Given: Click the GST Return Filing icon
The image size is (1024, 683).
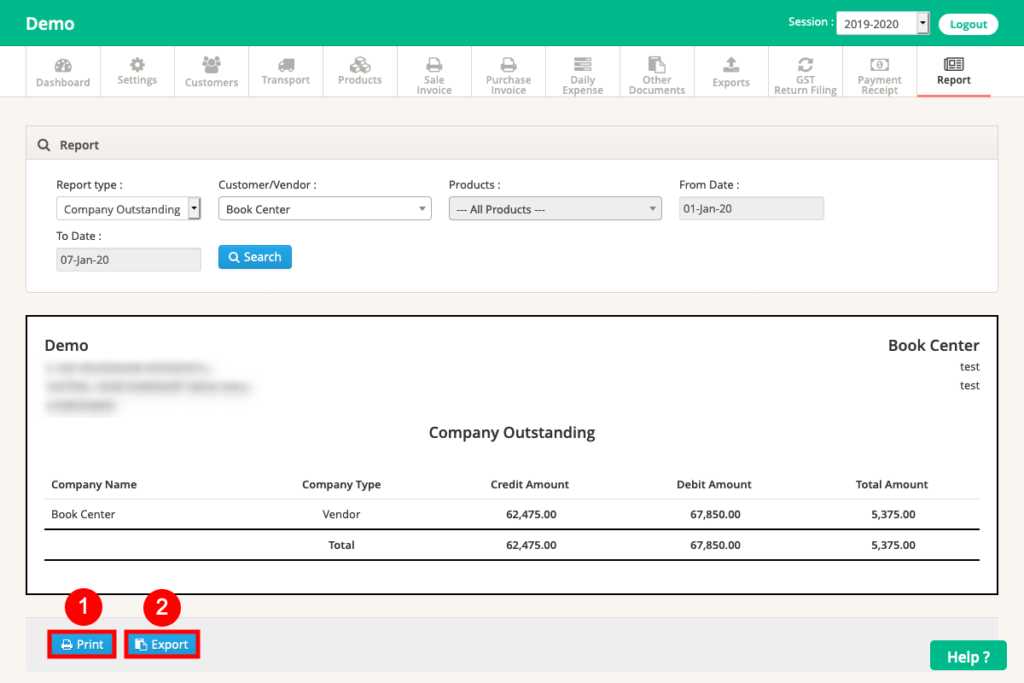Looking at the screenshot, I should (805, 70).
